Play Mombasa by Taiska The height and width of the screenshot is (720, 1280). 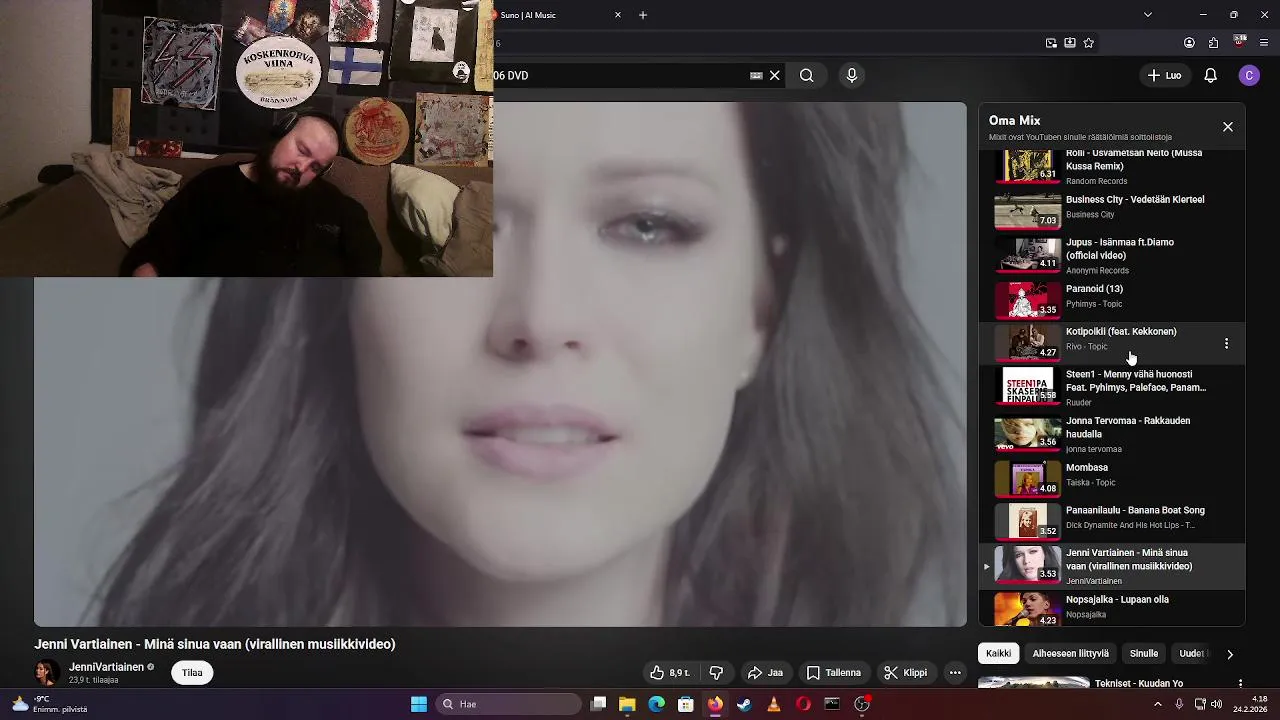point(1112,478)
